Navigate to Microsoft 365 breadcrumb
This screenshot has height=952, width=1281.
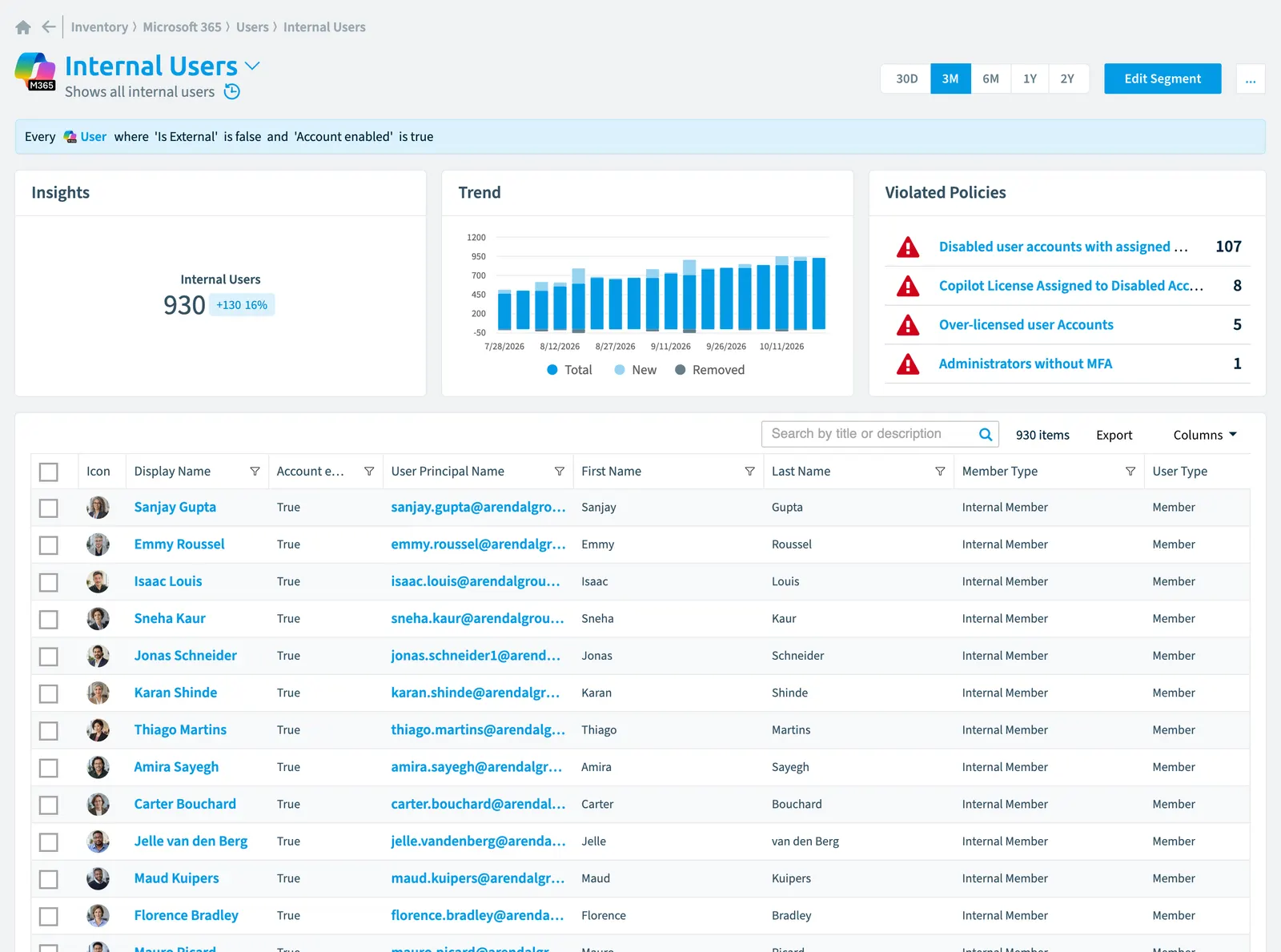point(182,27)
